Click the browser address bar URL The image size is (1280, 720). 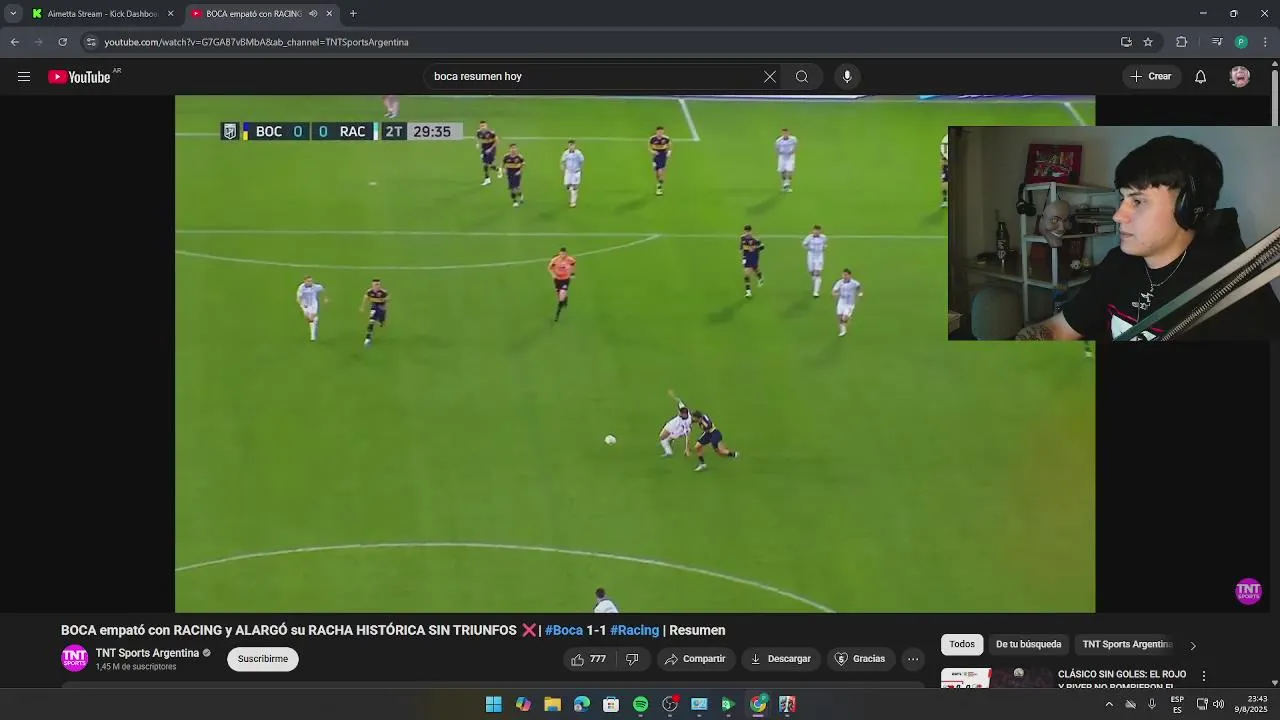point(257,42)
